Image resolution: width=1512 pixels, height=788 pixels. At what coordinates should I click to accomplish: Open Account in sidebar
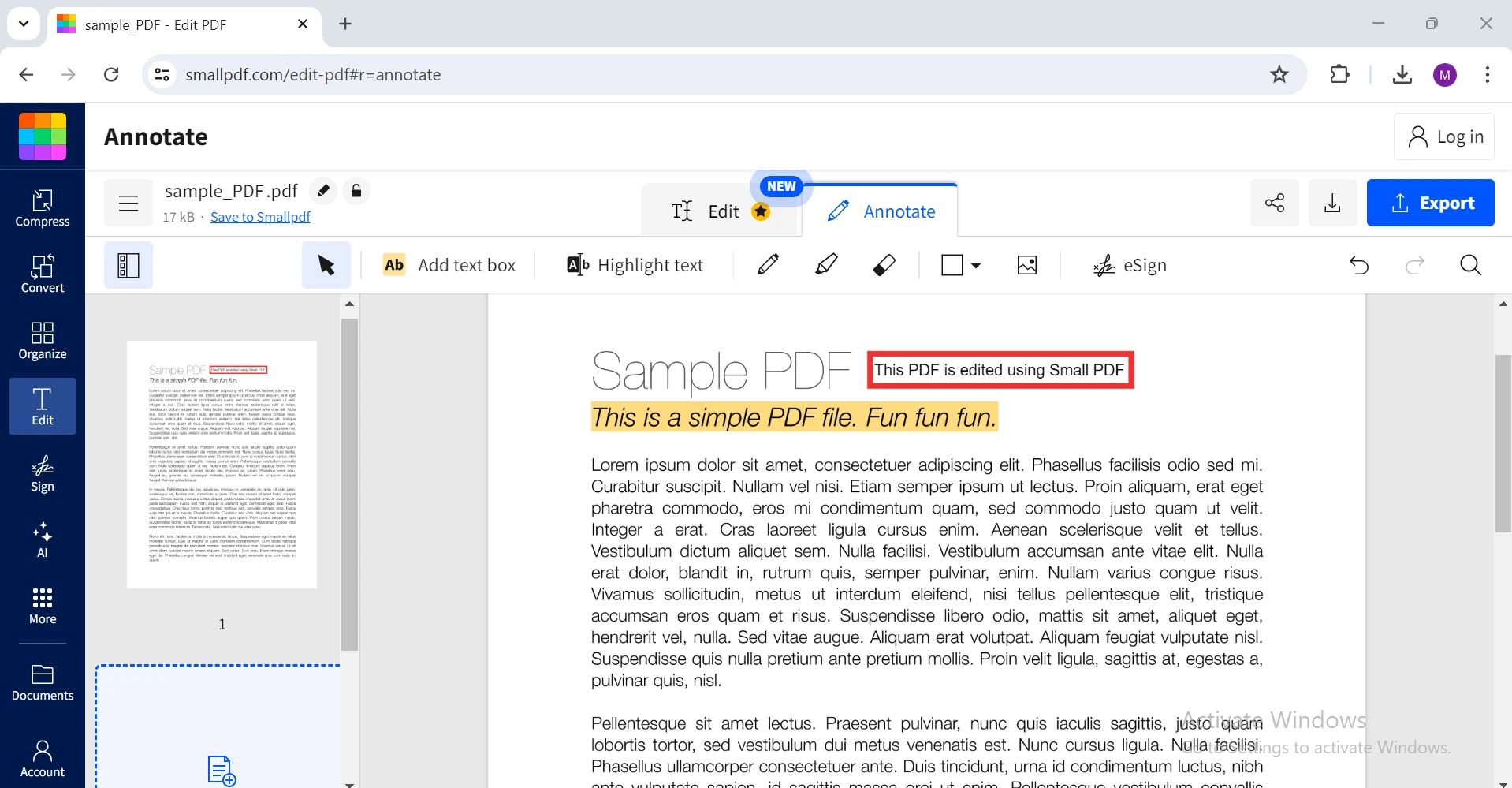(43, 758)
